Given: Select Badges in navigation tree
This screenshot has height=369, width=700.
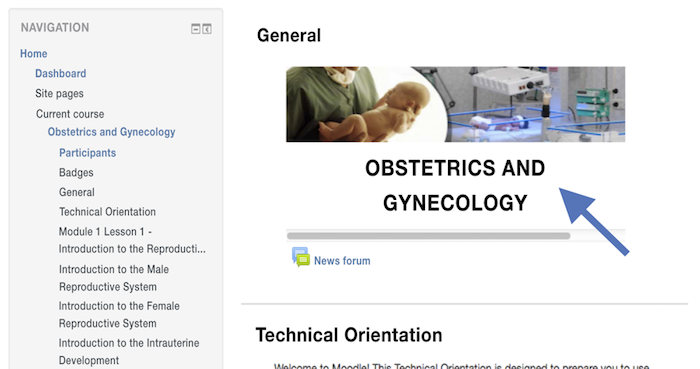Looking at the screenshot, I should [76, 173].
